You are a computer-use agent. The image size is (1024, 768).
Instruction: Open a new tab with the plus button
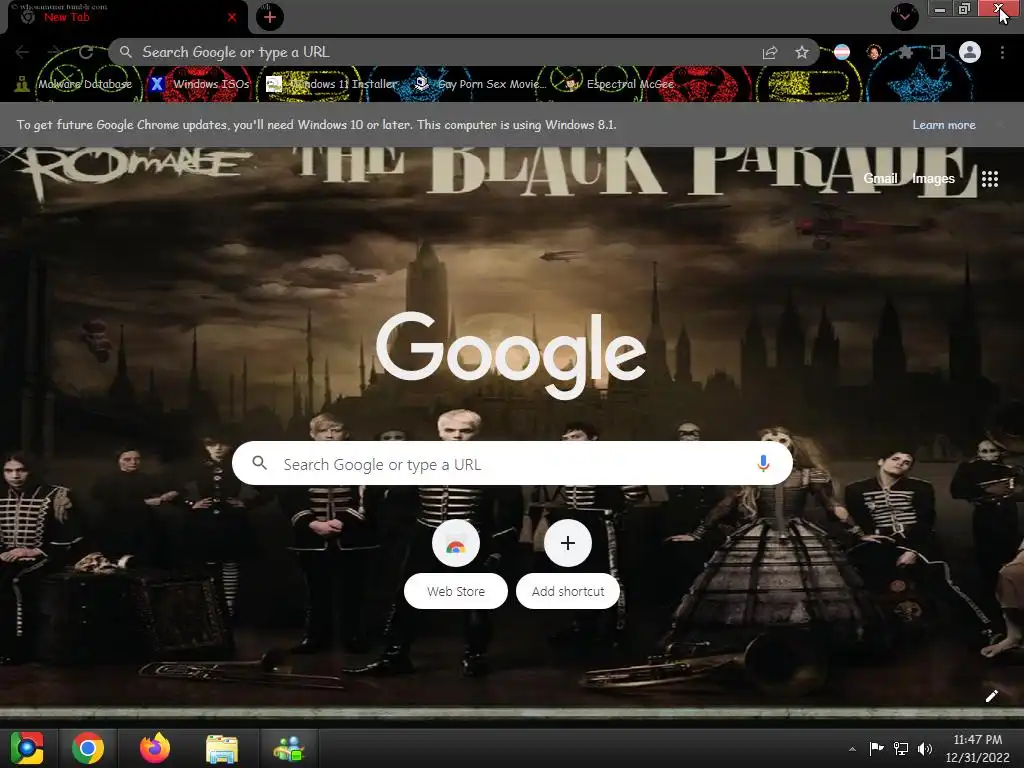270,17
